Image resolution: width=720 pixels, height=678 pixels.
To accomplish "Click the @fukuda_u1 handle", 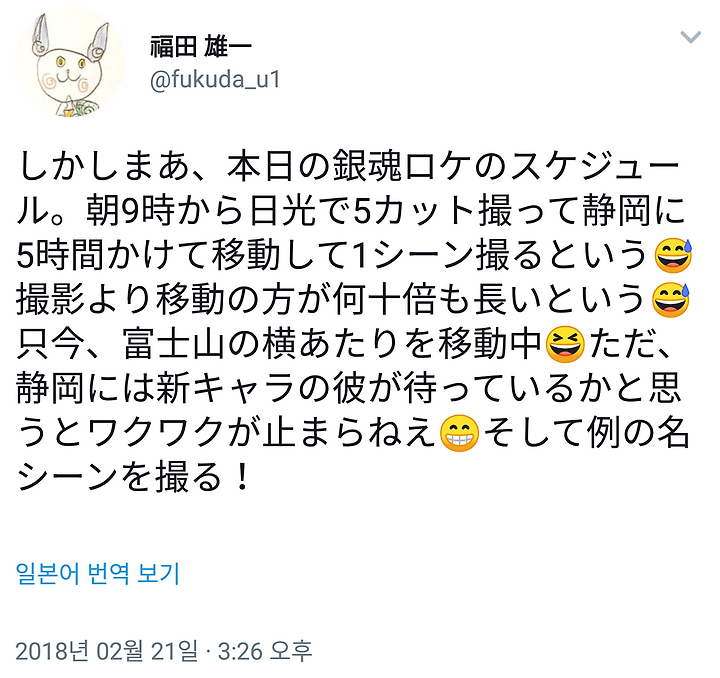I will [215, 79].
